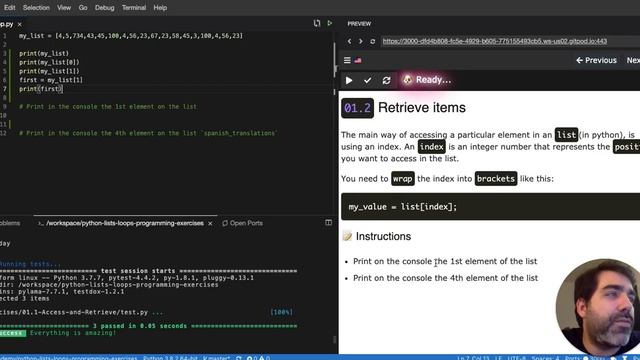The image size is (640, 360).
Task: Open the Edit menu
Action: click(9, 8)
